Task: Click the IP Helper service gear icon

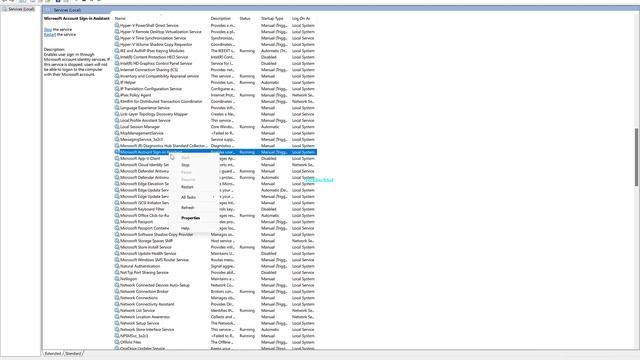Action: point(117,82)
